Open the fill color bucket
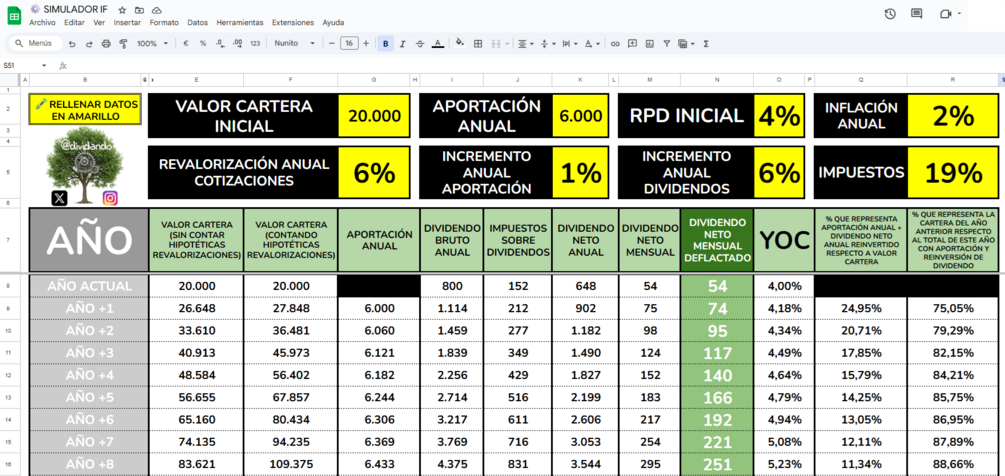Image resolution: width=1005 pixels, height=476 pixels. point(460,44)
